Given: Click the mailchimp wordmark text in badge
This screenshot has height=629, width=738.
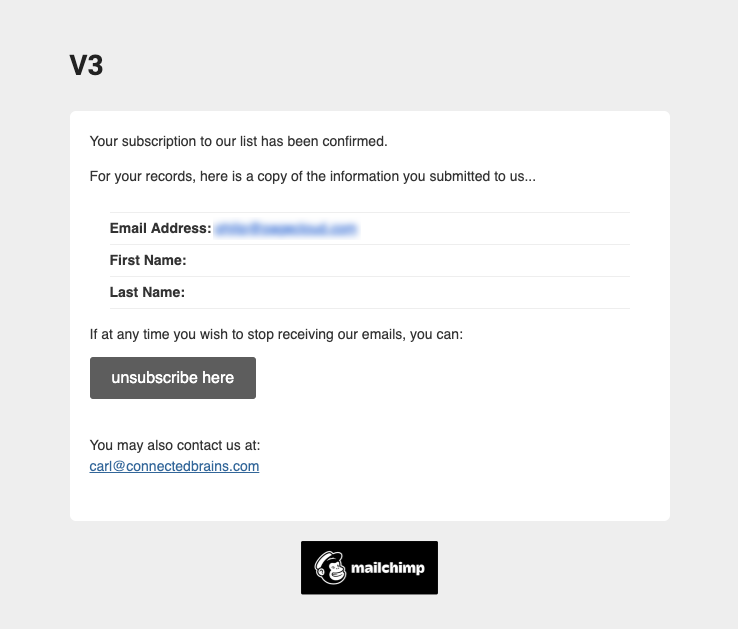Looking at the screenshot, I should tap(388, 568).
